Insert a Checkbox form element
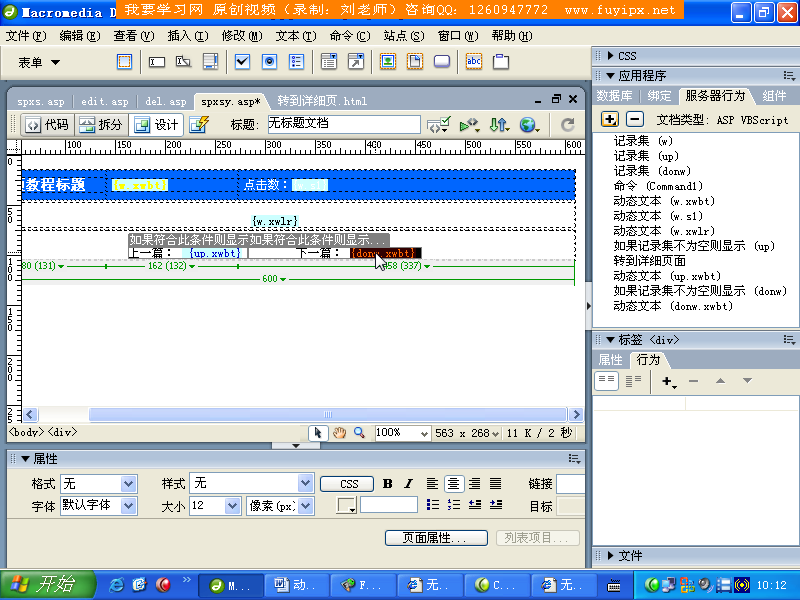Screen dimensions: 800x600 tap(242, 62)
